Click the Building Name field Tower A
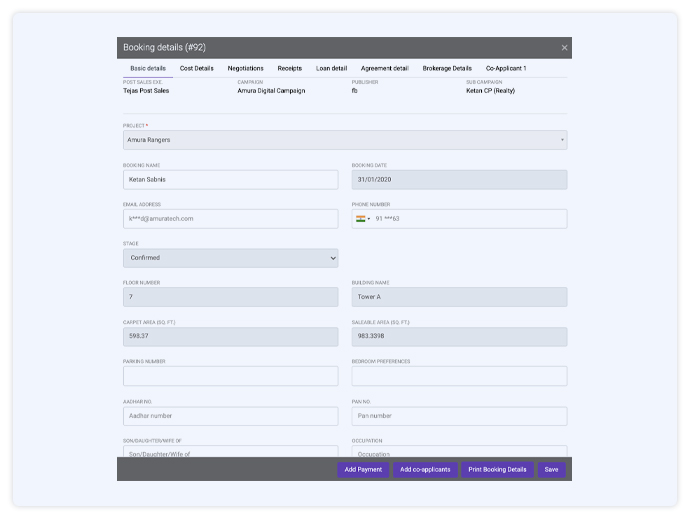The width and height of the screenshot is (689, 517). click(x=459, y=297)
